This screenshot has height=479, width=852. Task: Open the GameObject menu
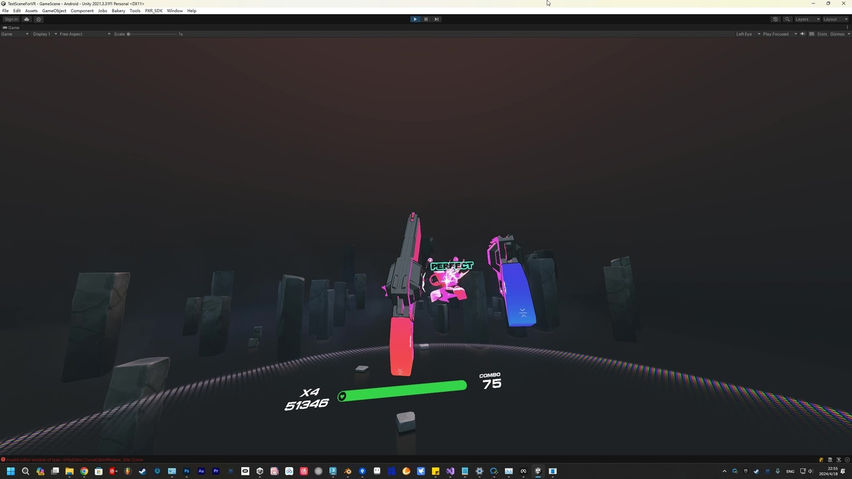coord(54,11)
